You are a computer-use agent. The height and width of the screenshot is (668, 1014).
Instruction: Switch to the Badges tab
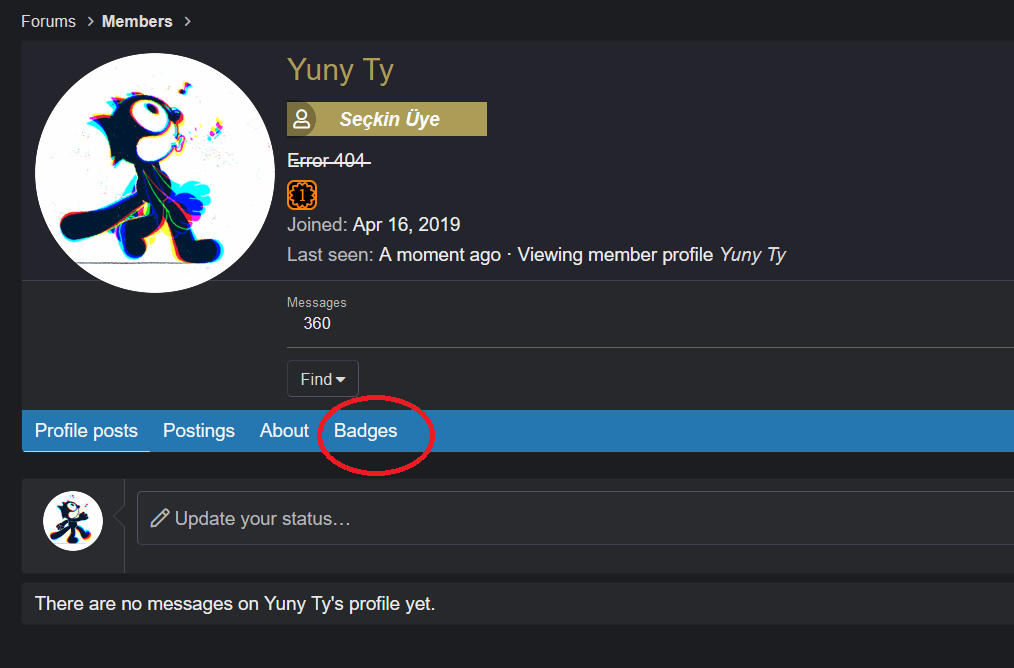[365, 431]
